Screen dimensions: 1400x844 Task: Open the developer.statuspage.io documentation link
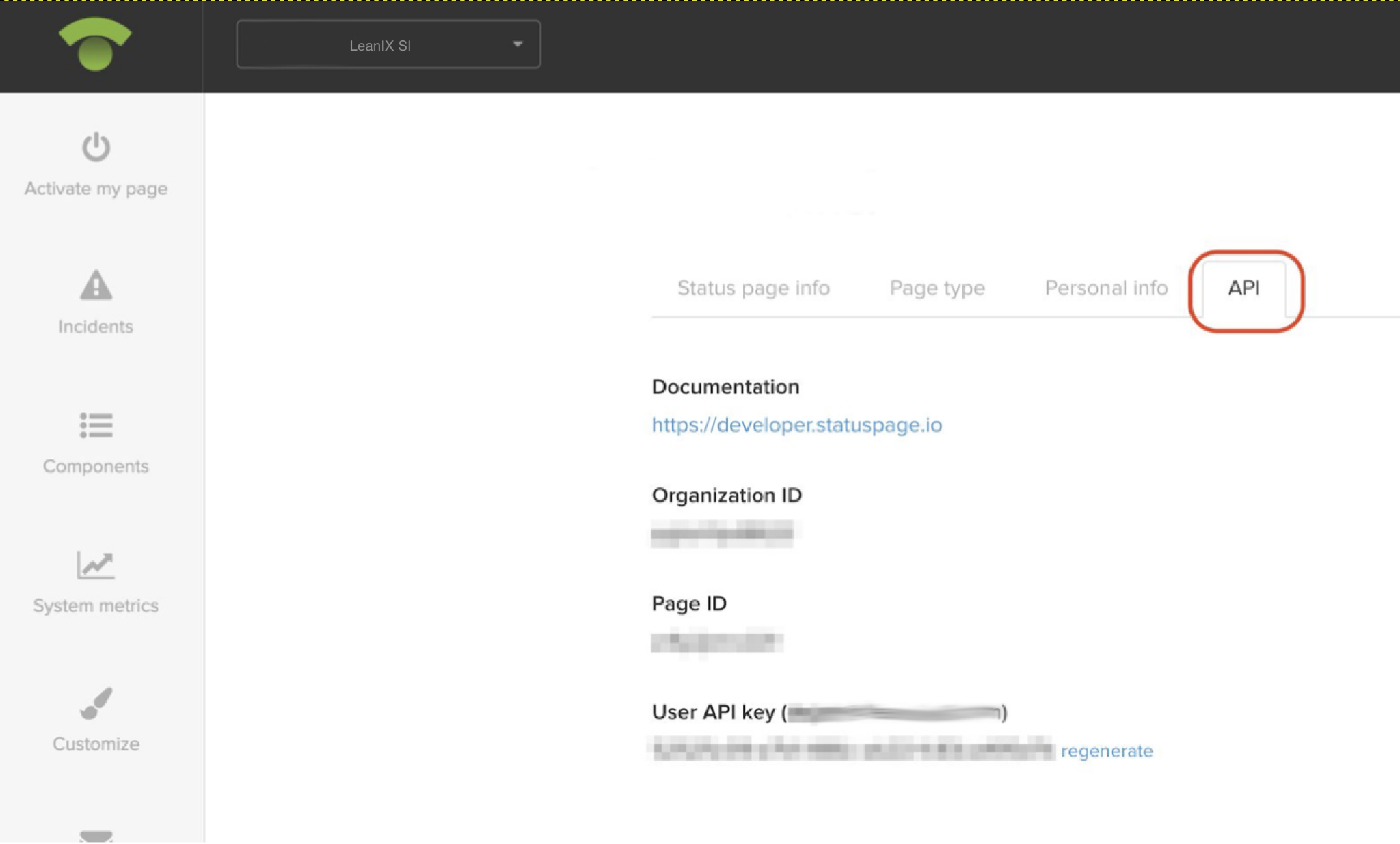pyautogui.click(x=796, y=425)
